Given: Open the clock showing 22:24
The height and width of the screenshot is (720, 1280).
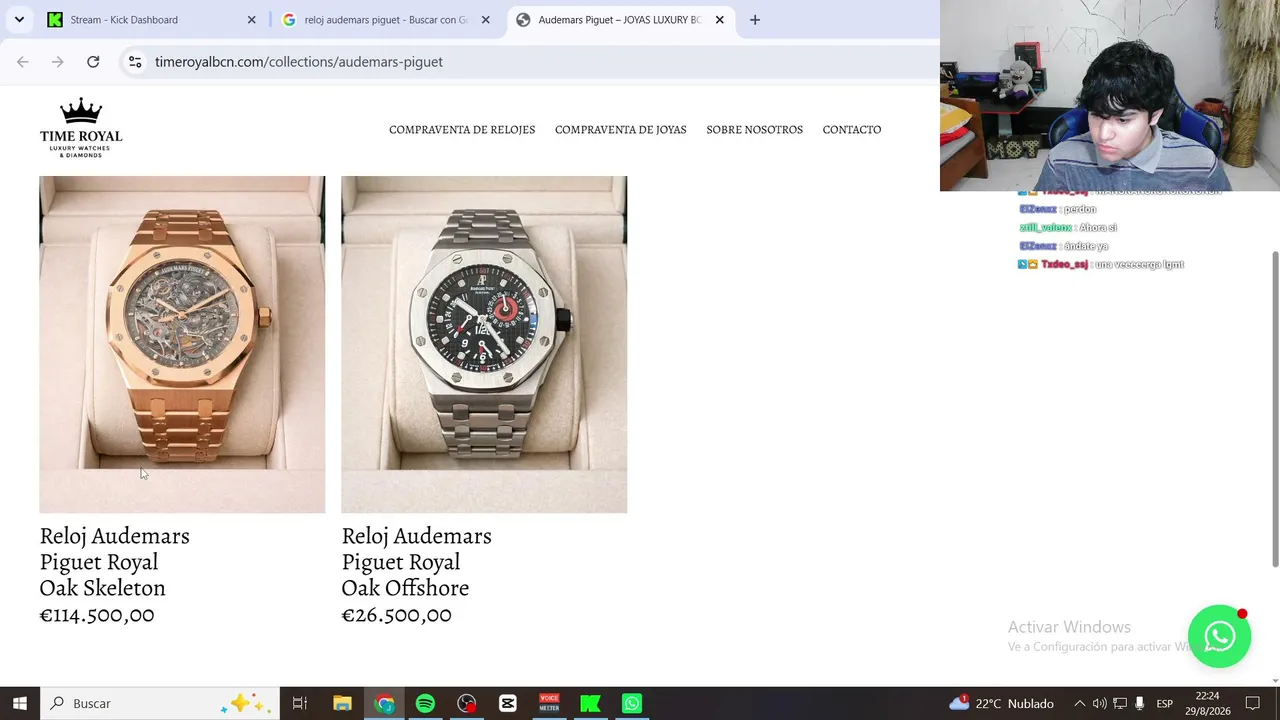Looking at the screenshot, I should (1207, 703).
